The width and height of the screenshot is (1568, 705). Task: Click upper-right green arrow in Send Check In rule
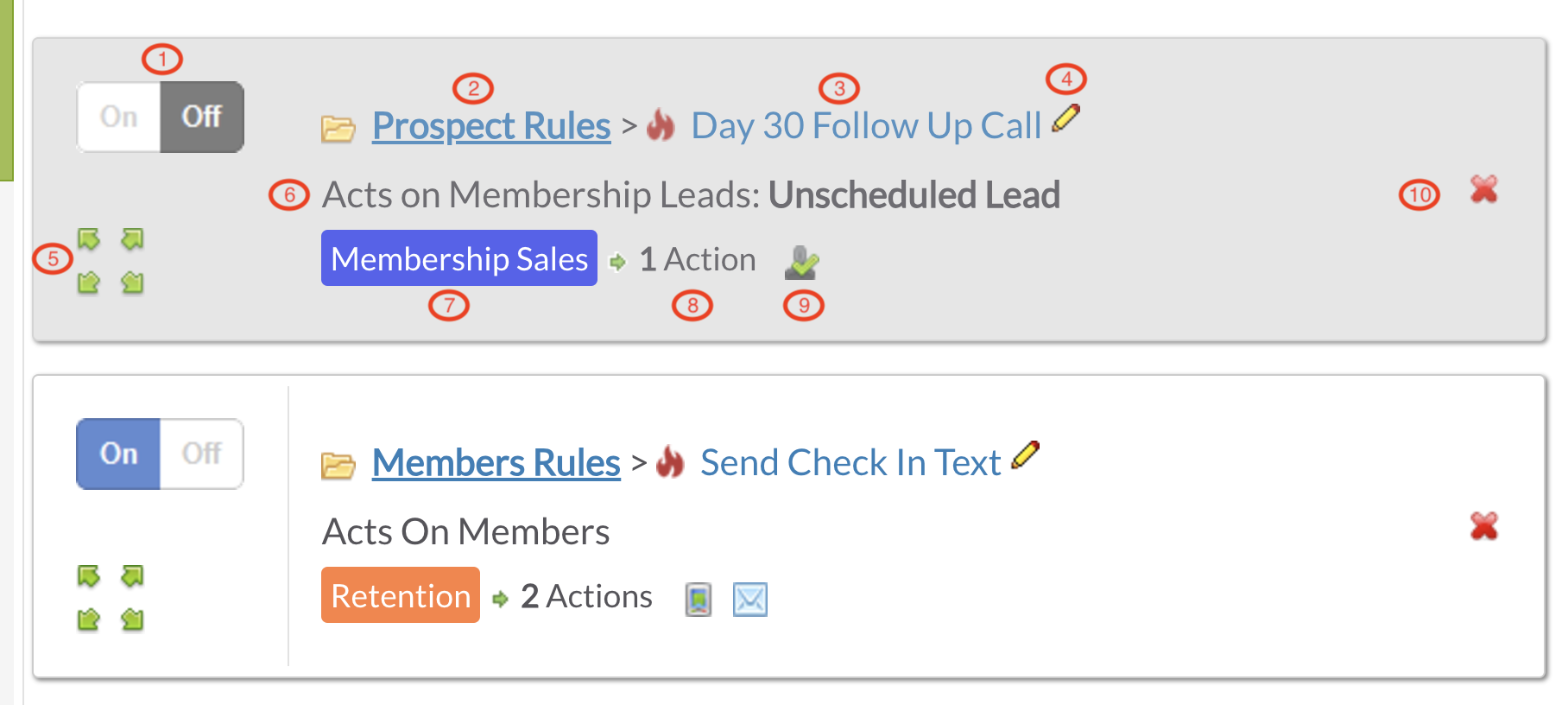pos(132,576)
